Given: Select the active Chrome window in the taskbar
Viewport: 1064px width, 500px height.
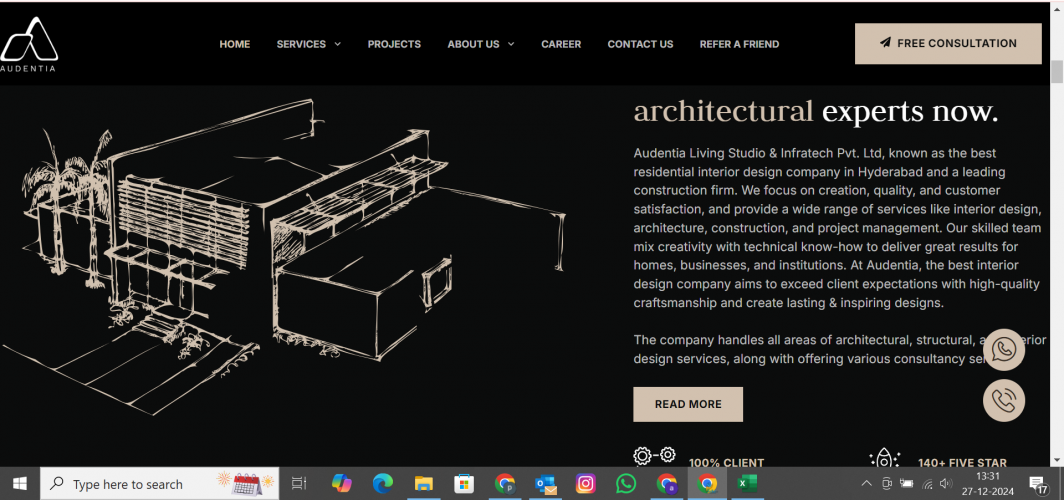Looking at the screenshot, I should 708,484.
